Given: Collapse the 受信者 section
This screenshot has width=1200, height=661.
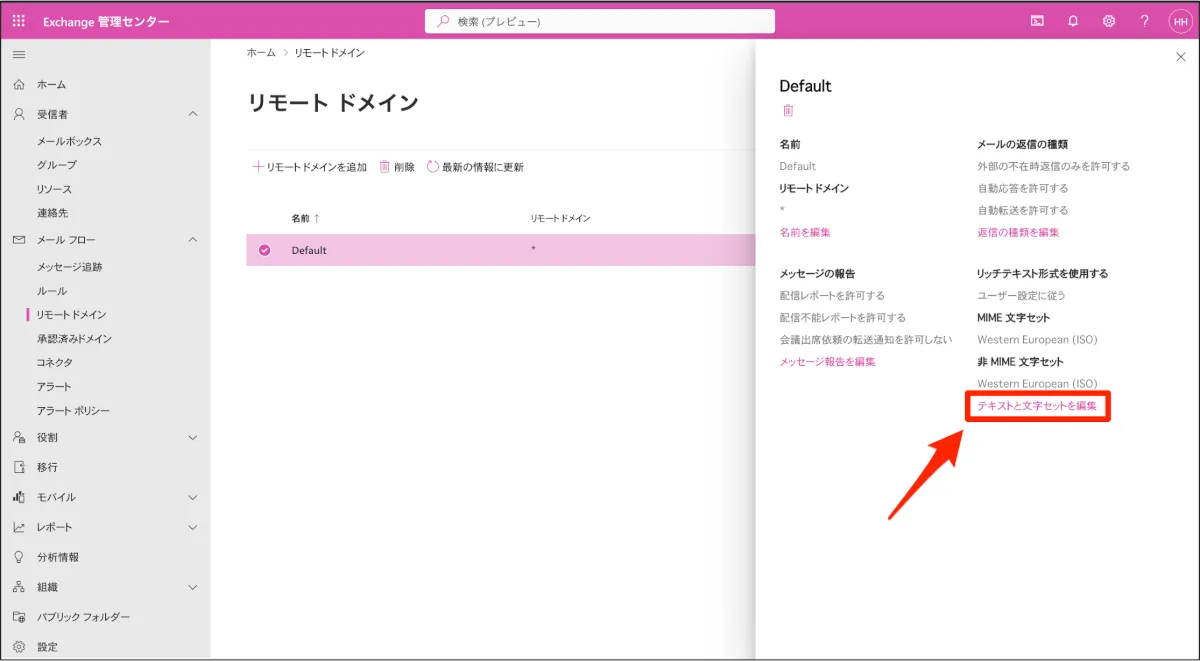Looking at the screenshot, I should pos(193,114).
